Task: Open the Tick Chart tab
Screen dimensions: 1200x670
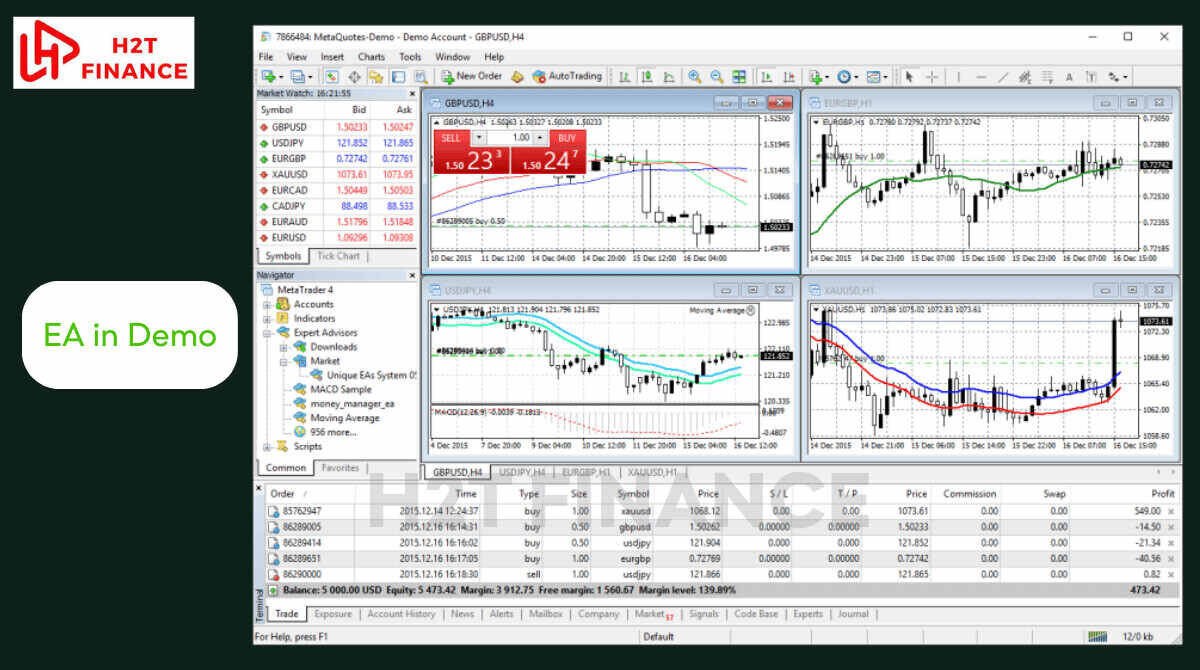Action: click(x=338, y=256)
